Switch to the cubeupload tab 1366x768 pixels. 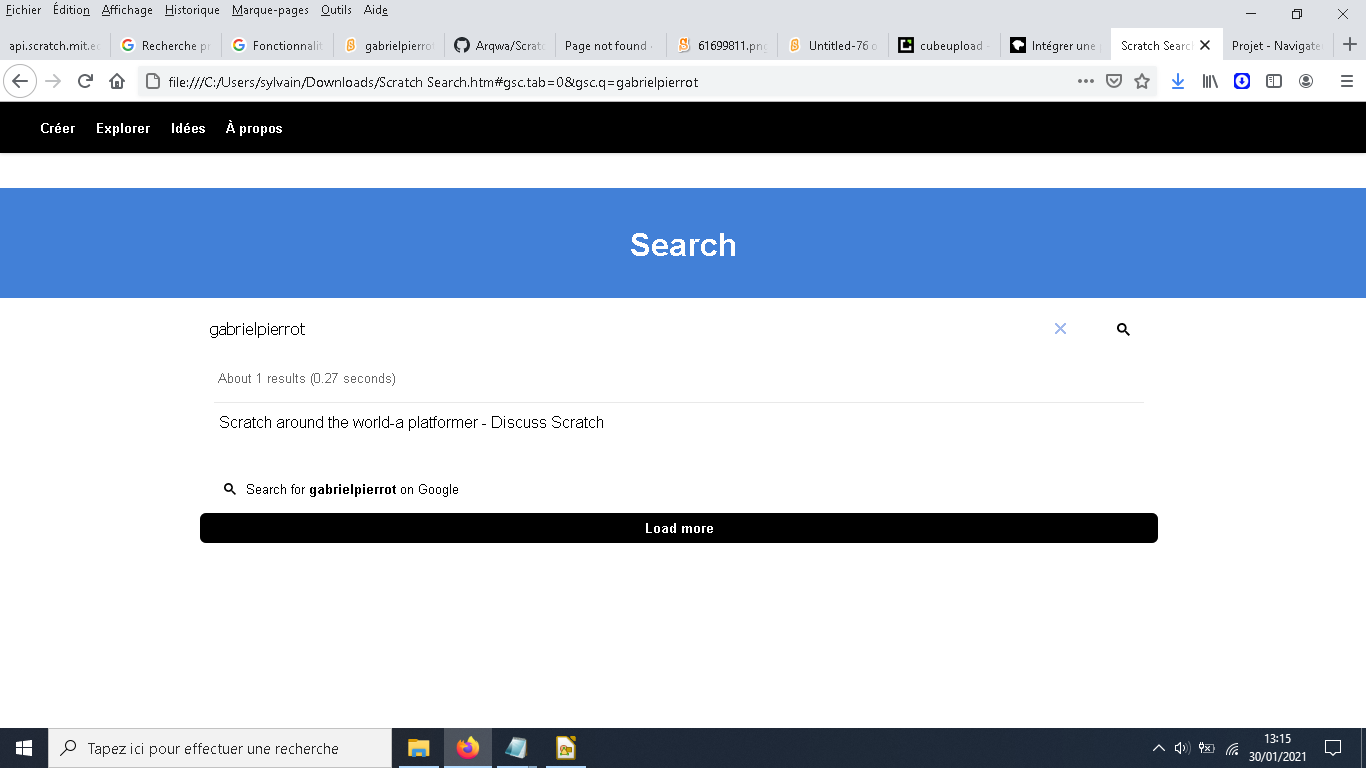[x=943, y=45]
